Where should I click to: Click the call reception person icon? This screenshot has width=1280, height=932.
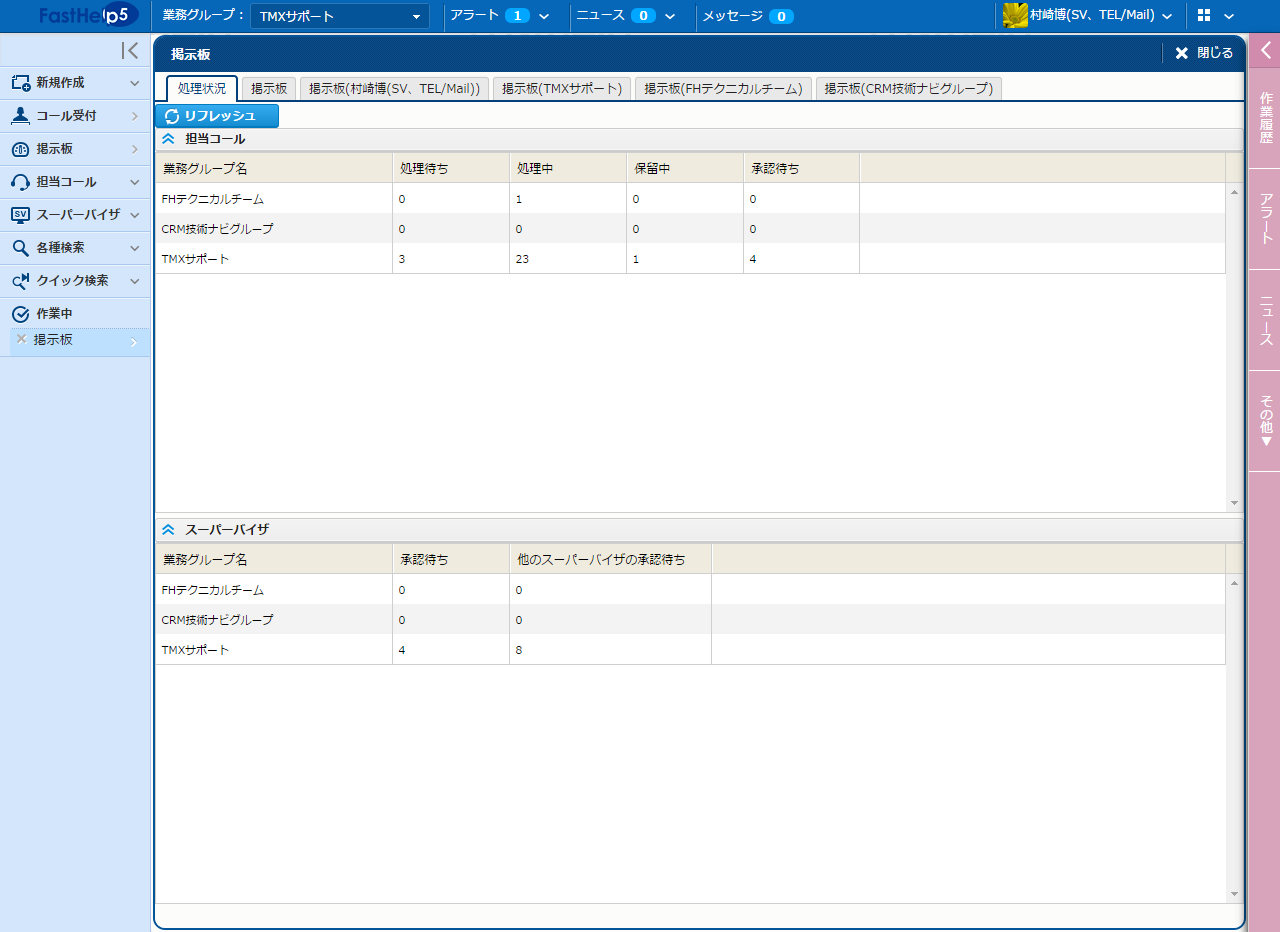pos(21,116)
